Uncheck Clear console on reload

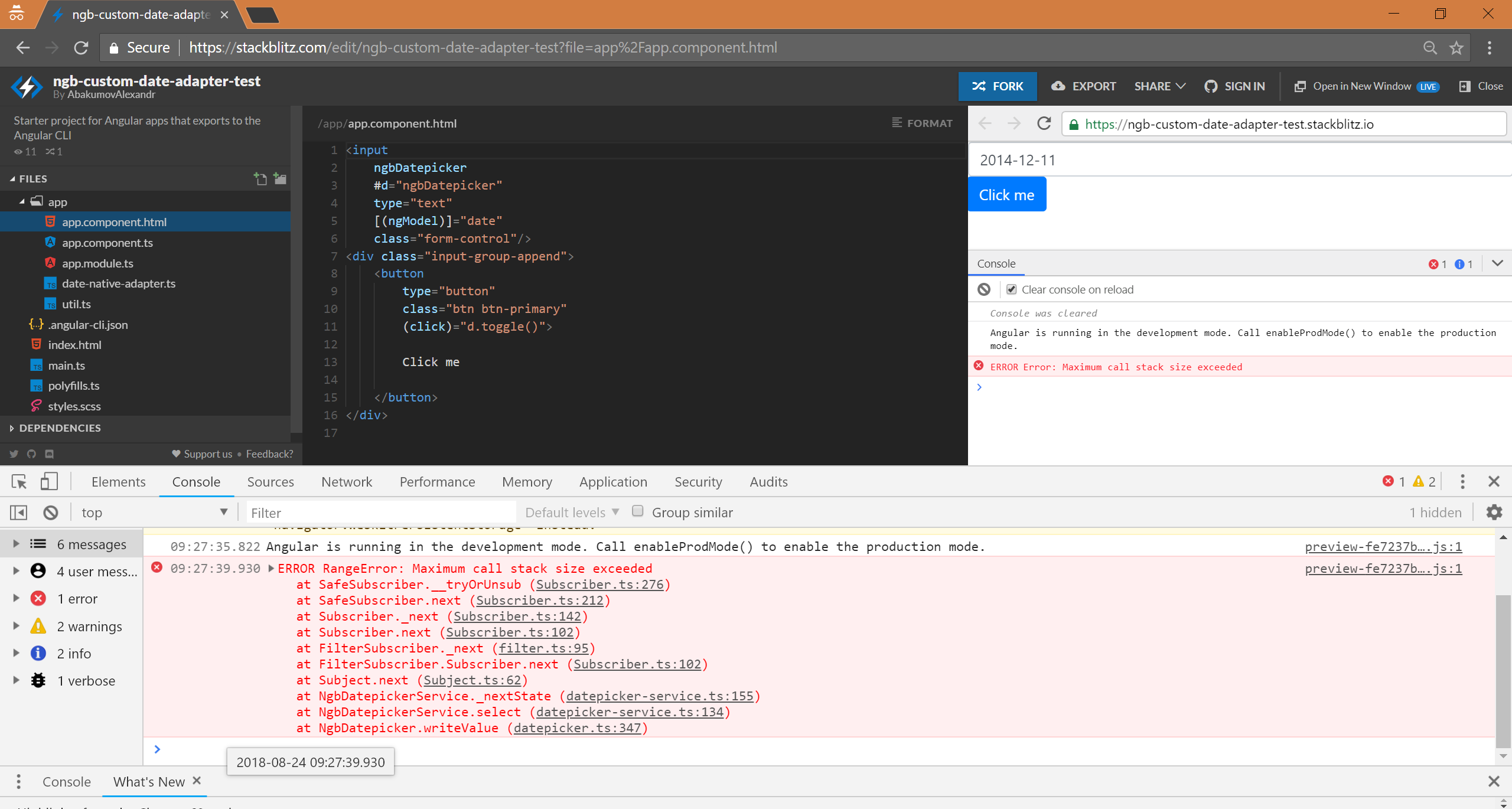pos(1011,289)
